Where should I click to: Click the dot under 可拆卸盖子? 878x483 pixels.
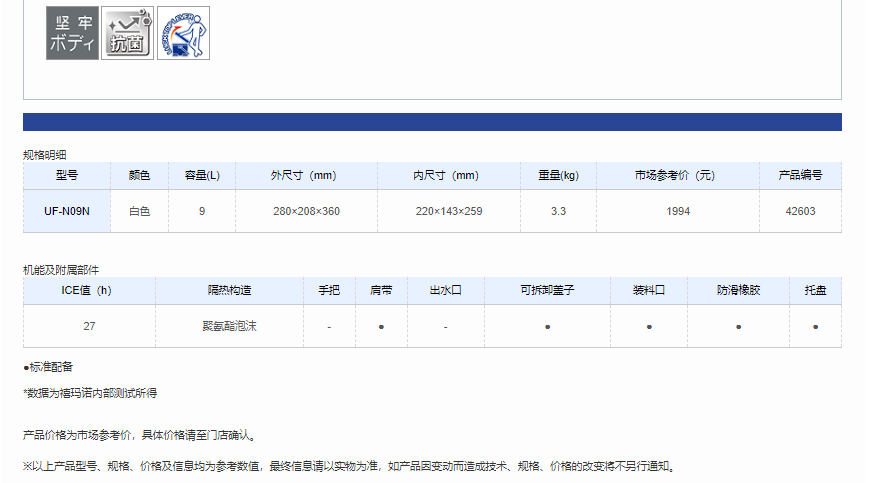548,327
